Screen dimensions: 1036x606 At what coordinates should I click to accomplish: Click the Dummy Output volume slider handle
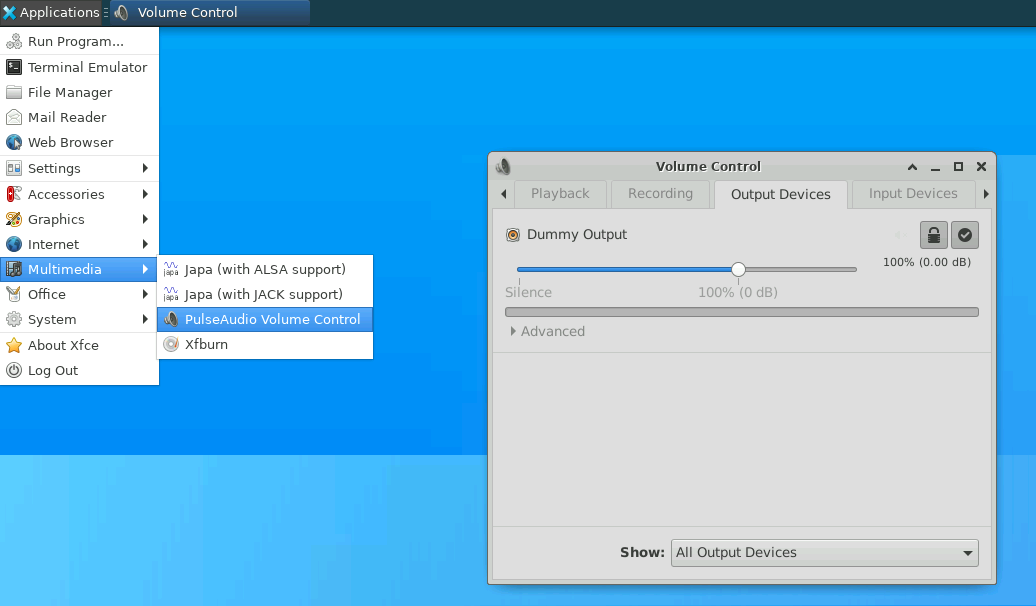point(738,269)
